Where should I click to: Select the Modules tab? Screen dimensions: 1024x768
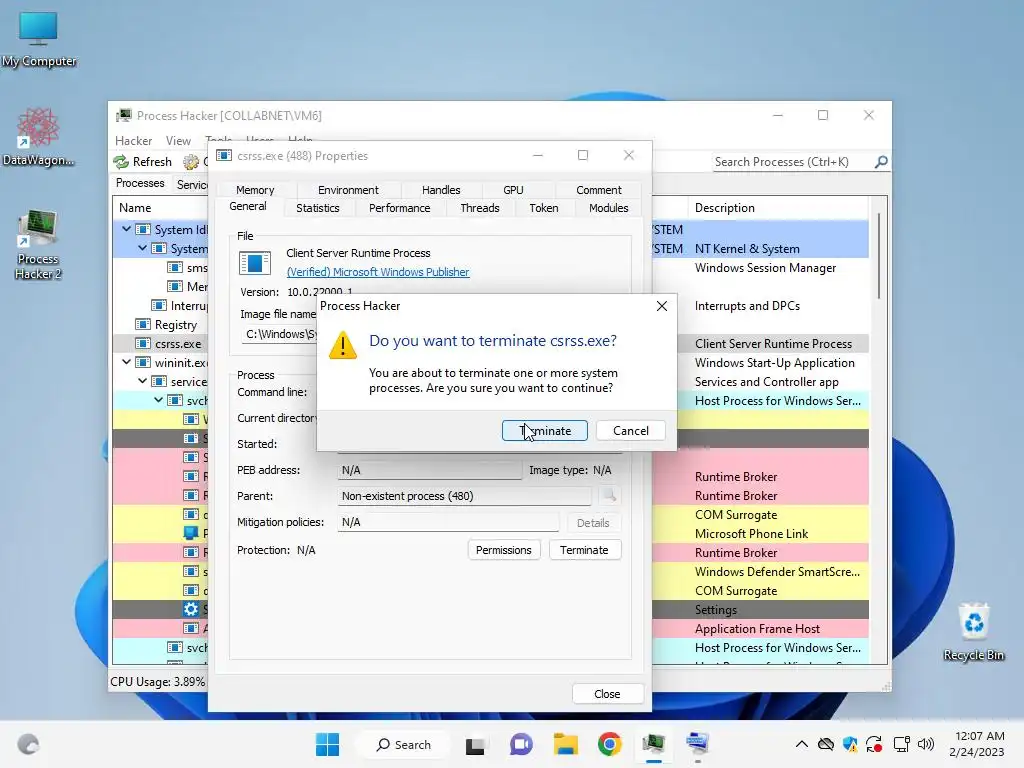(x=609, y=208)
